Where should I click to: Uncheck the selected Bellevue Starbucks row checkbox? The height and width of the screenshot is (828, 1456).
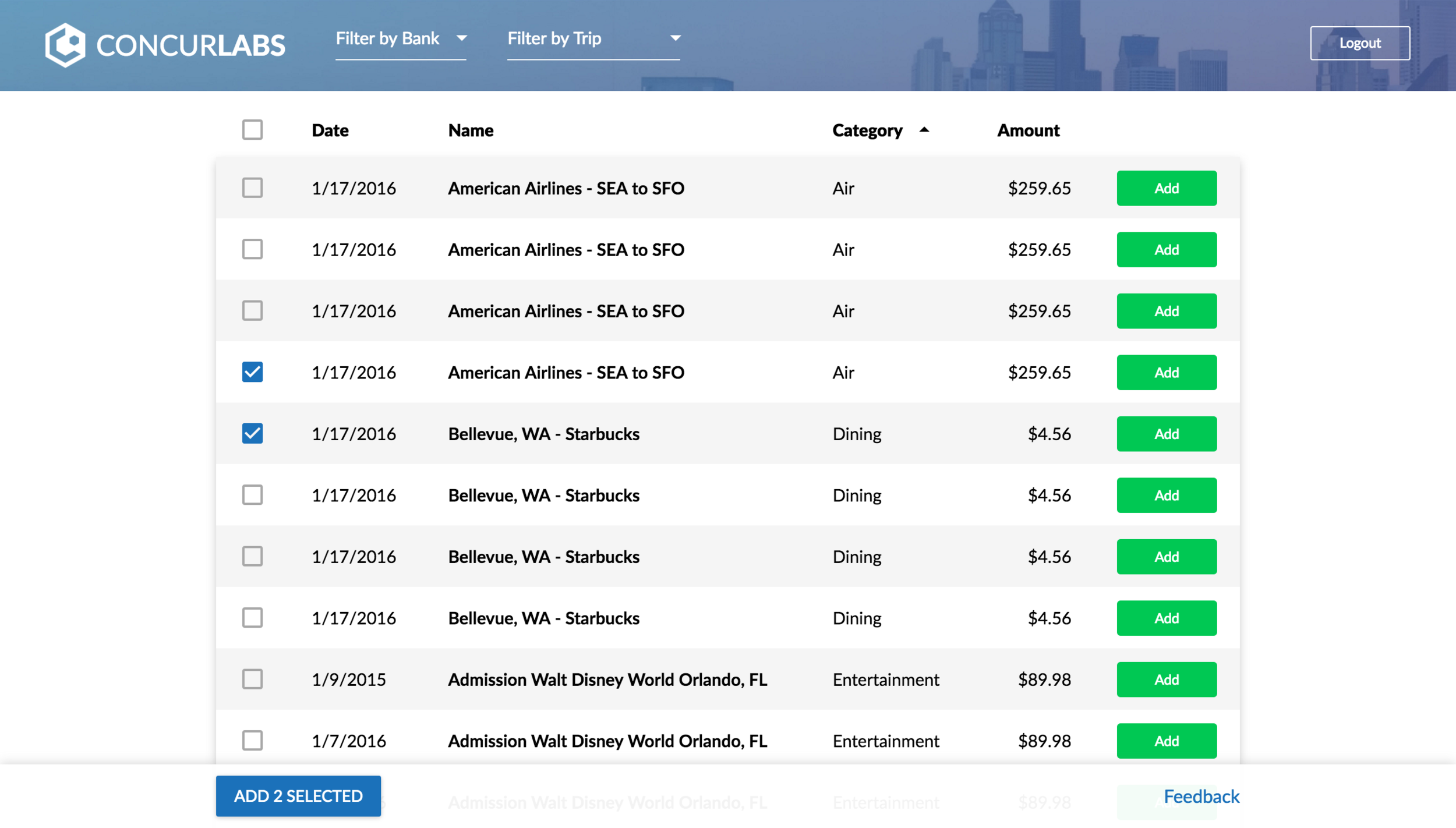pyautogui.click(x=252, y=434)
